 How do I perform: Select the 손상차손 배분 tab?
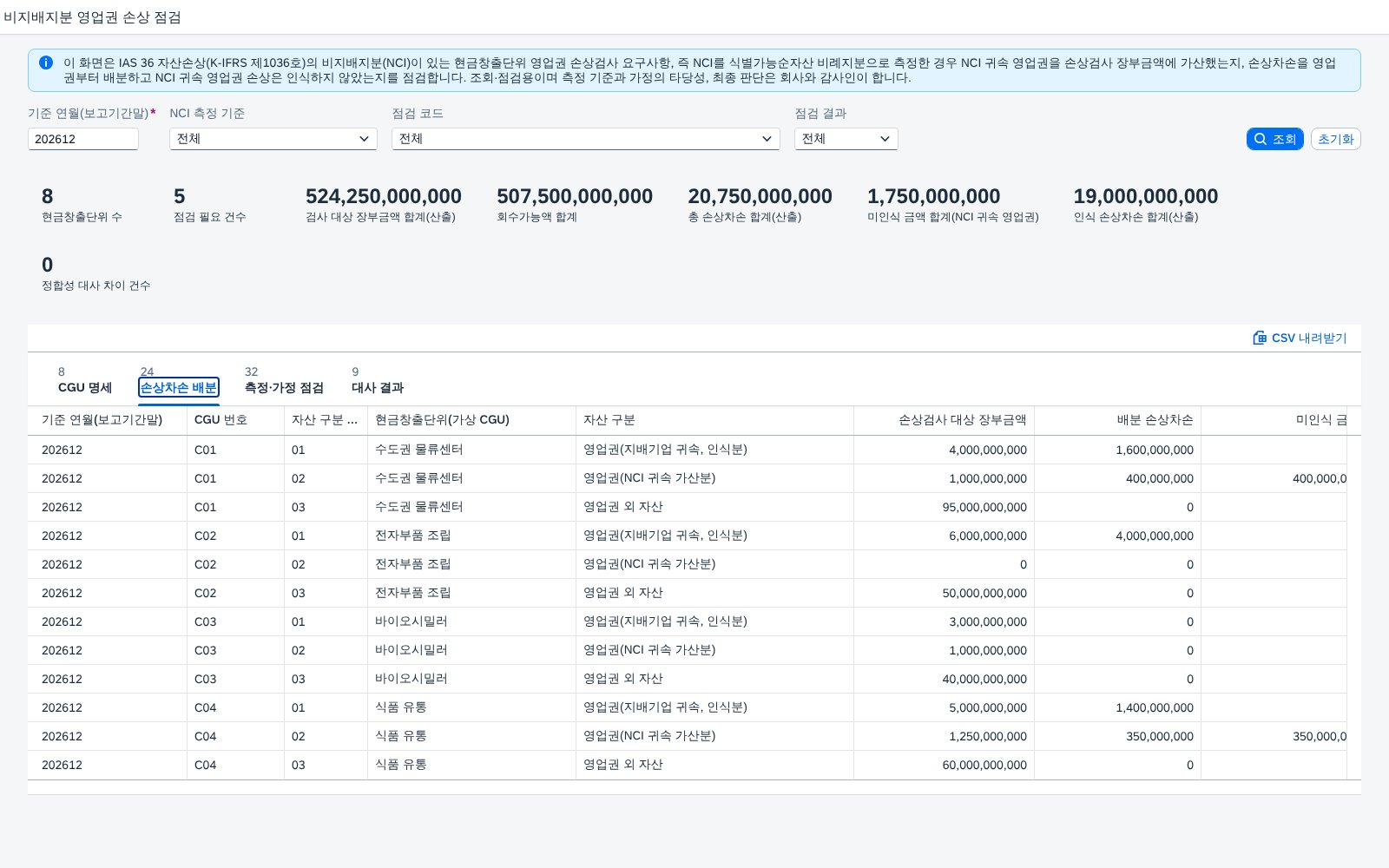(x=179, y=388)
